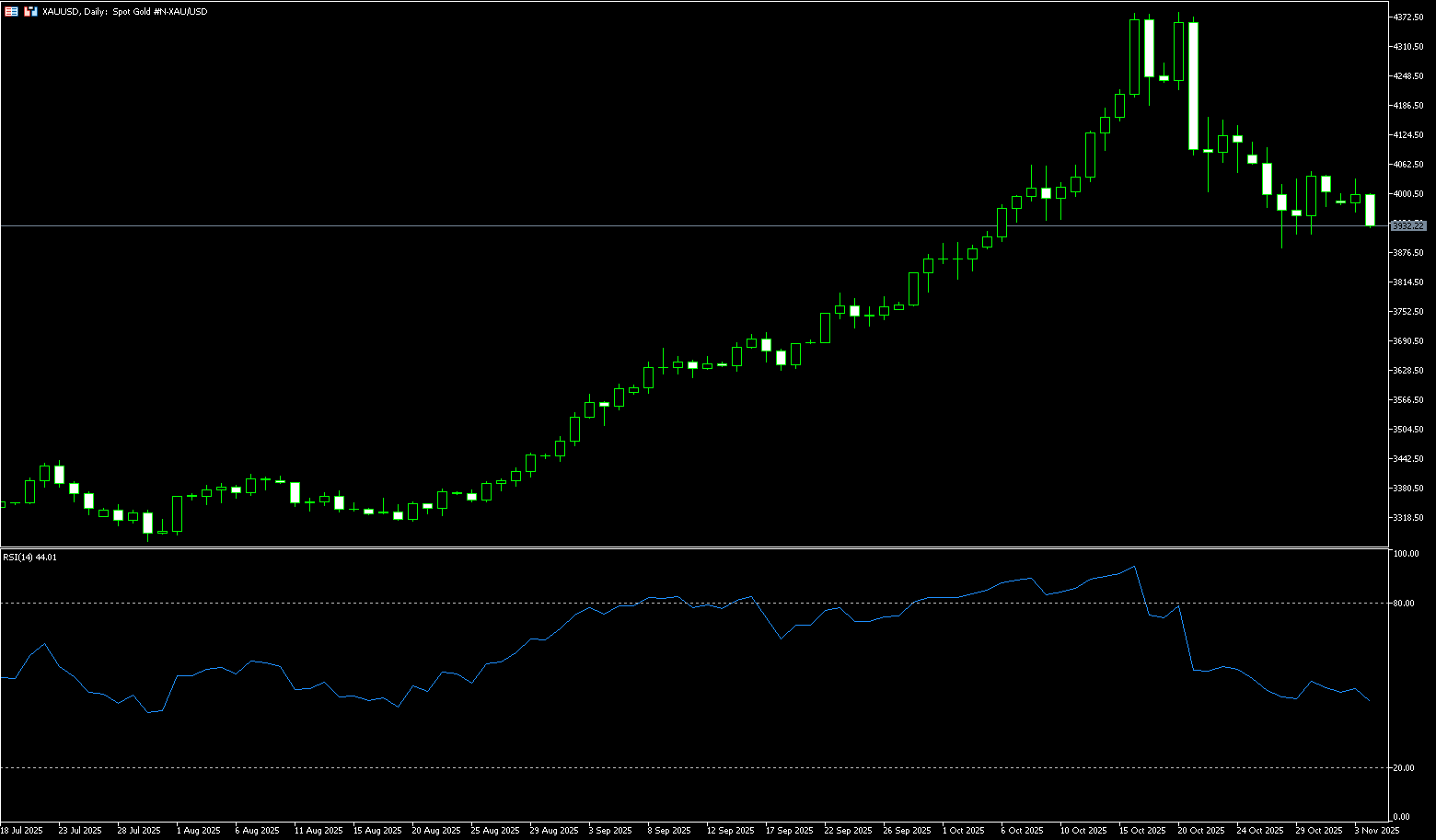
Task: Click the red-blue grid icon in chart header
Action: (11, 11)
